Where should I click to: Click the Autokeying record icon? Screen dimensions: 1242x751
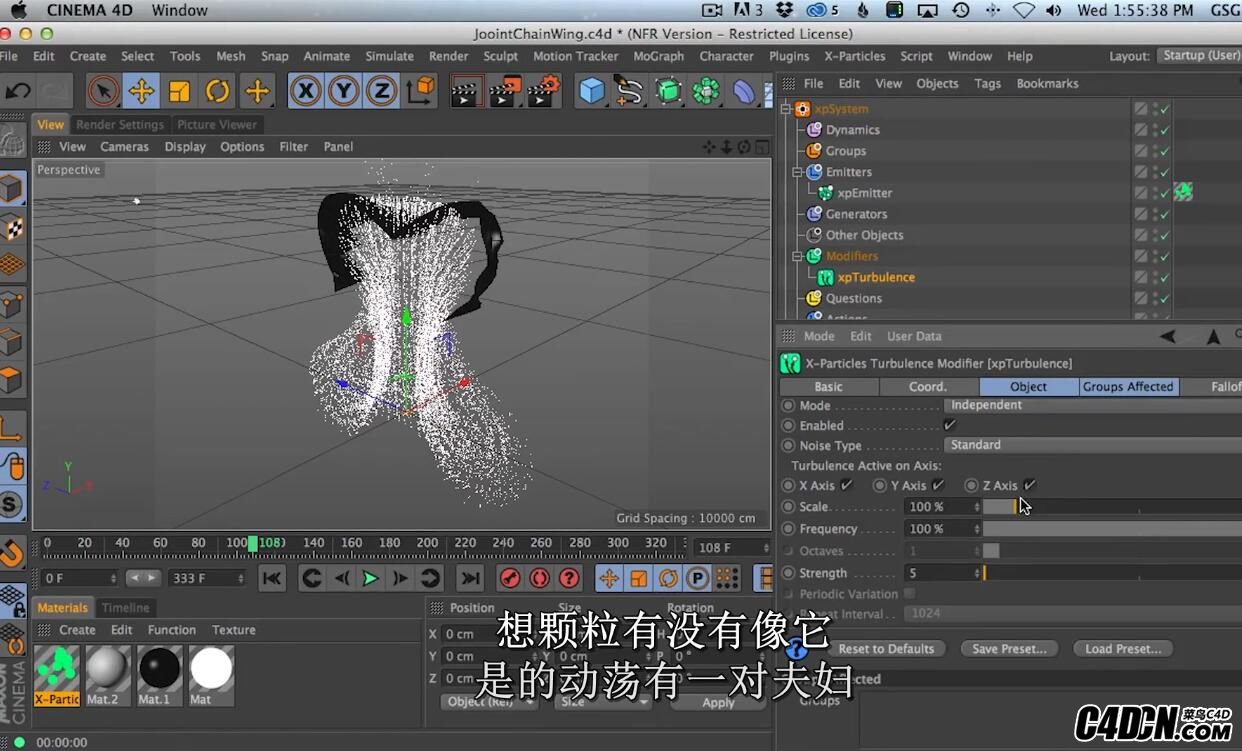(540, 578)
